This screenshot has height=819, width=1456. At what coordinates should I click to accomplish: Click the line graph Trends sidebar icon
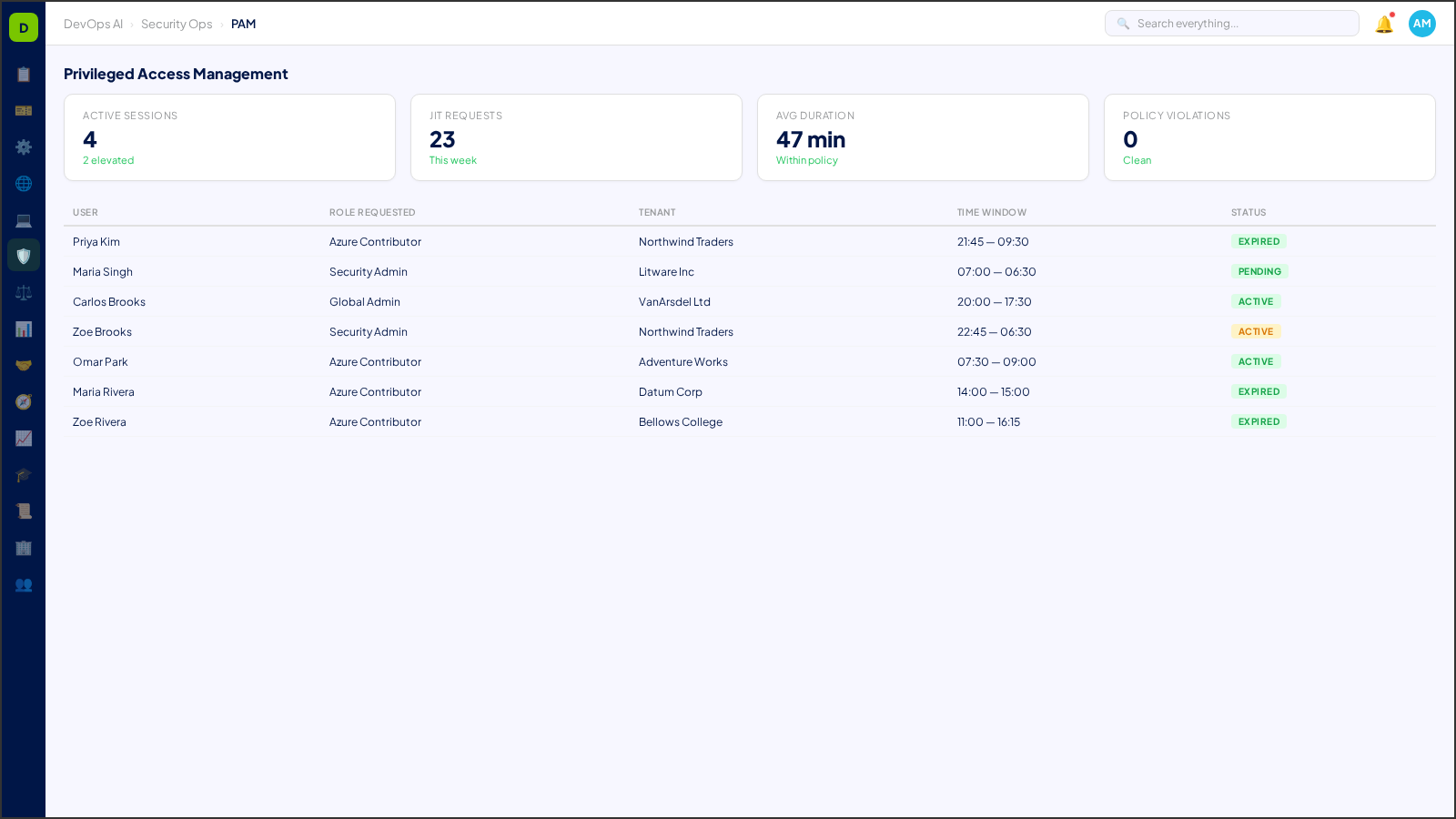coord(24,439)
